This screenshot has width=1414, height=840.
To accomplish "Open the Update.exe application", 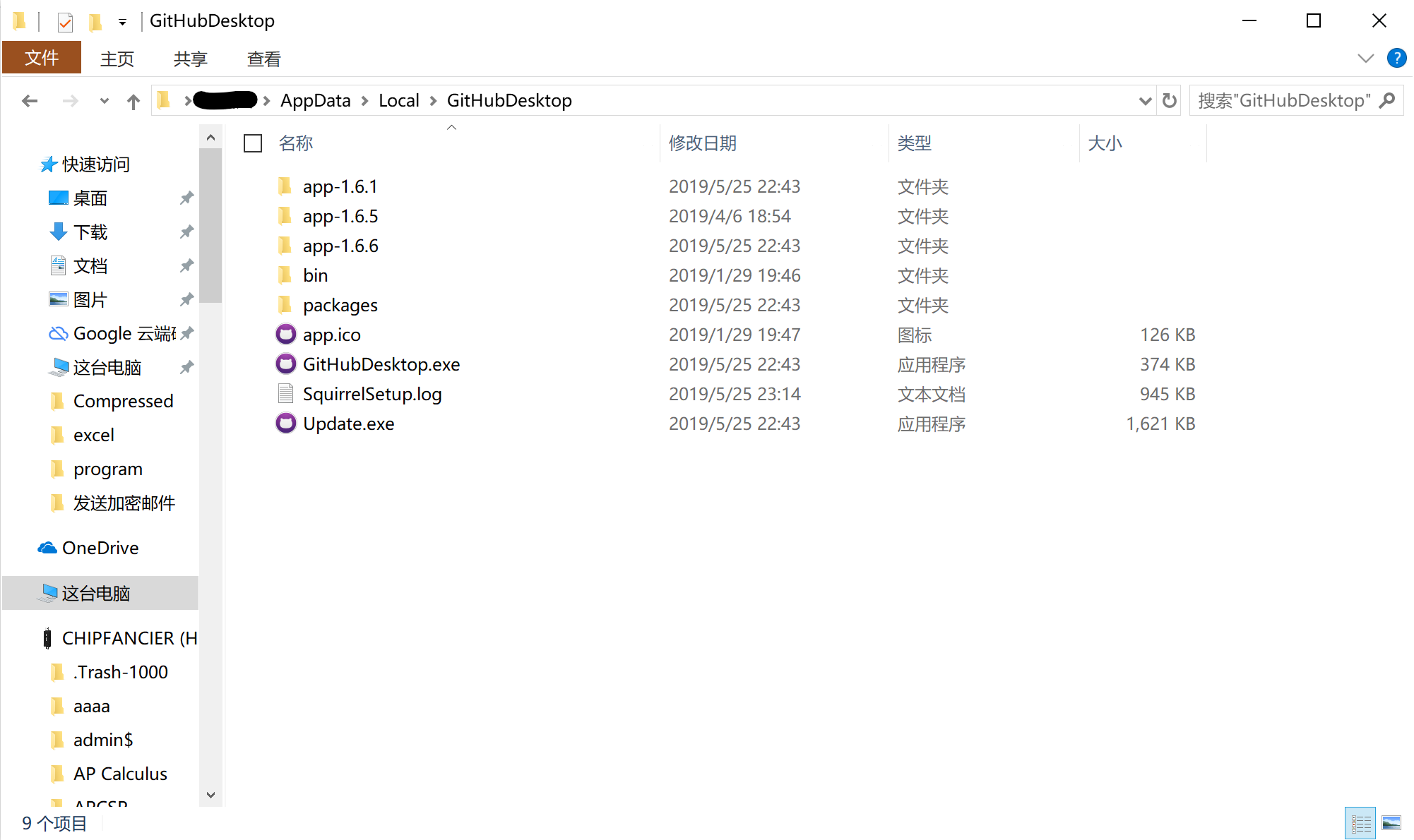I will [x=348, y=423].
